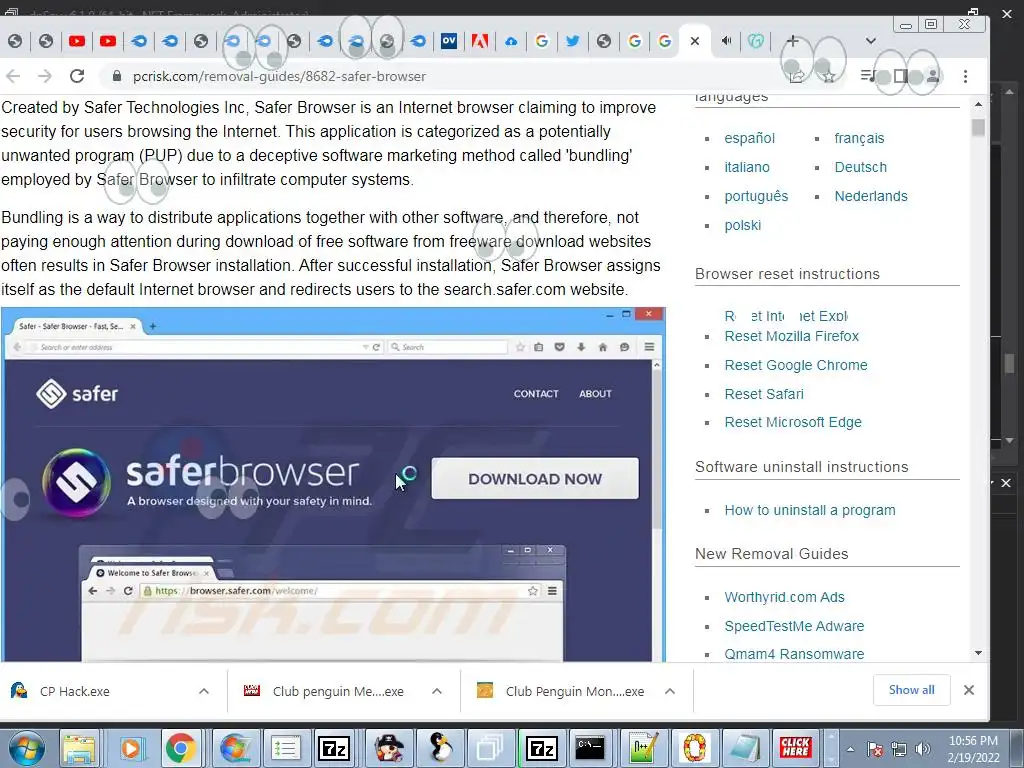Show hidden system tray icons
Image resolution: width=1024 pixels, height=768 pixels.
[850, 749]
